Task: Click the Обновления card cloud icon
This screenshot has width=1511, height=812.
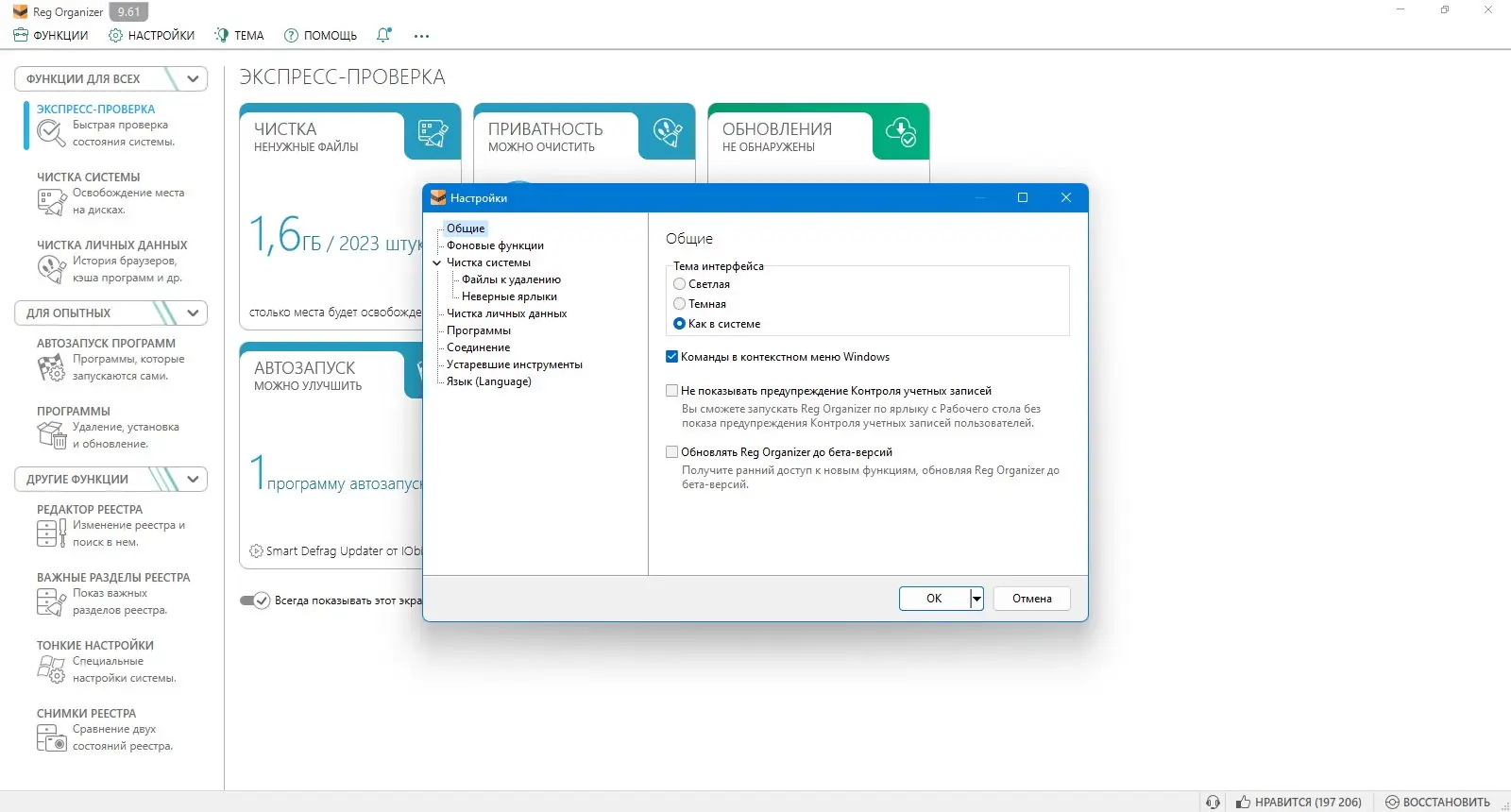Action: (x=901, y=133)
